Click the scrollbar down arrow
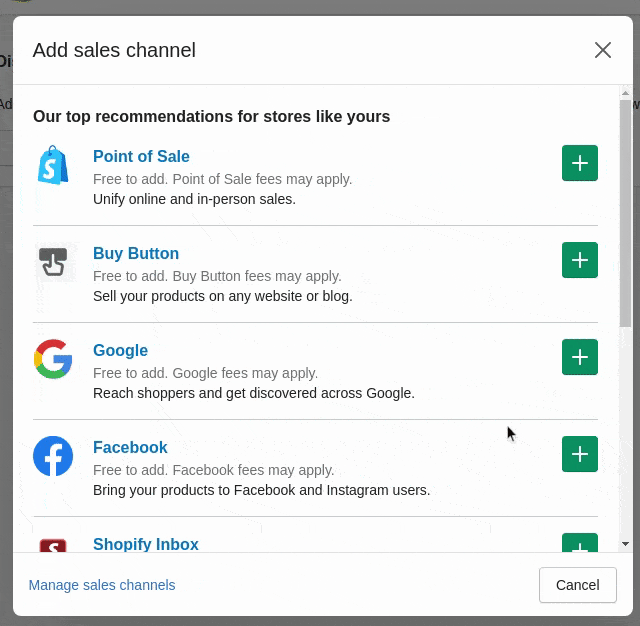This screenshot has height=626, width=640. [625, 544]
